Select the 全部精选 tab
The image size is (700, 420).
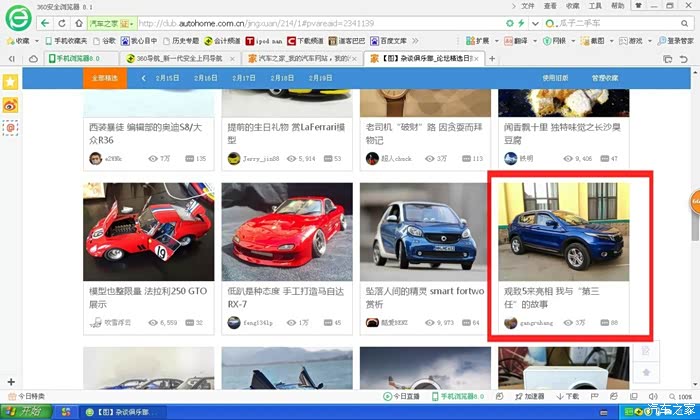coord(105,77)
